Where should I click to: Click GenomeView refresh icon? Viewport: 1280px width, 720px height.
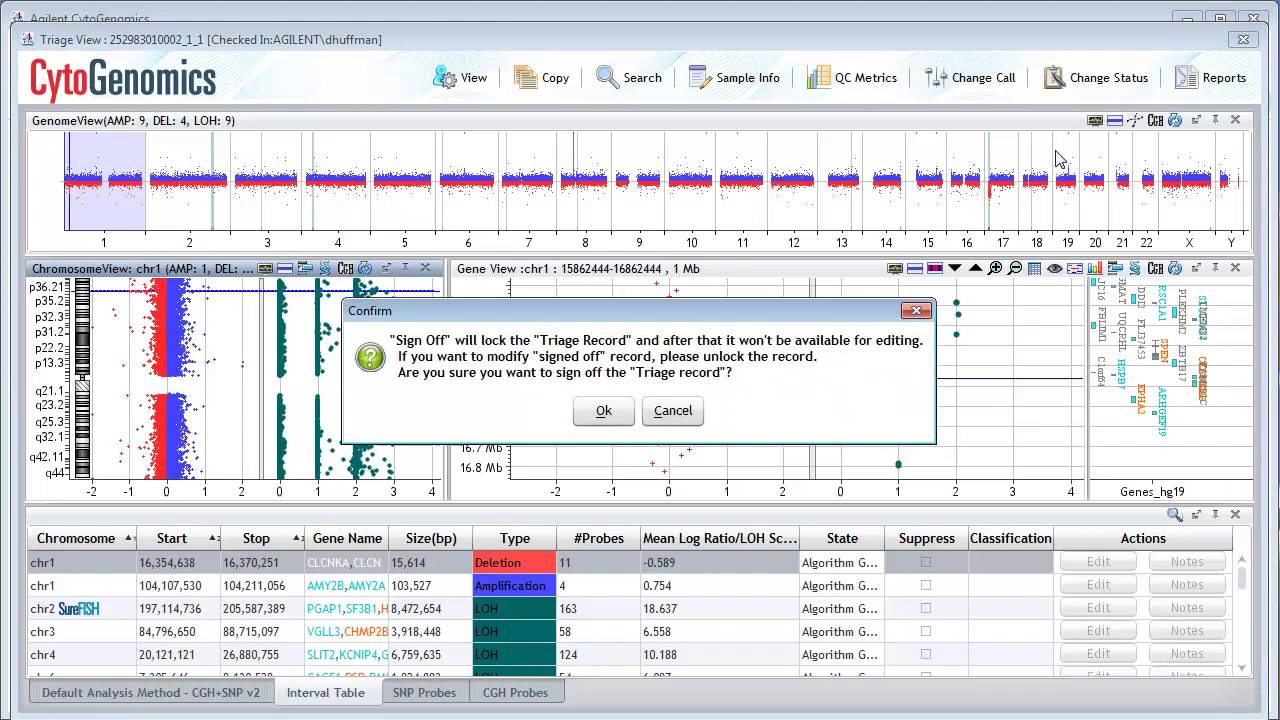[x=1175, y=120]
